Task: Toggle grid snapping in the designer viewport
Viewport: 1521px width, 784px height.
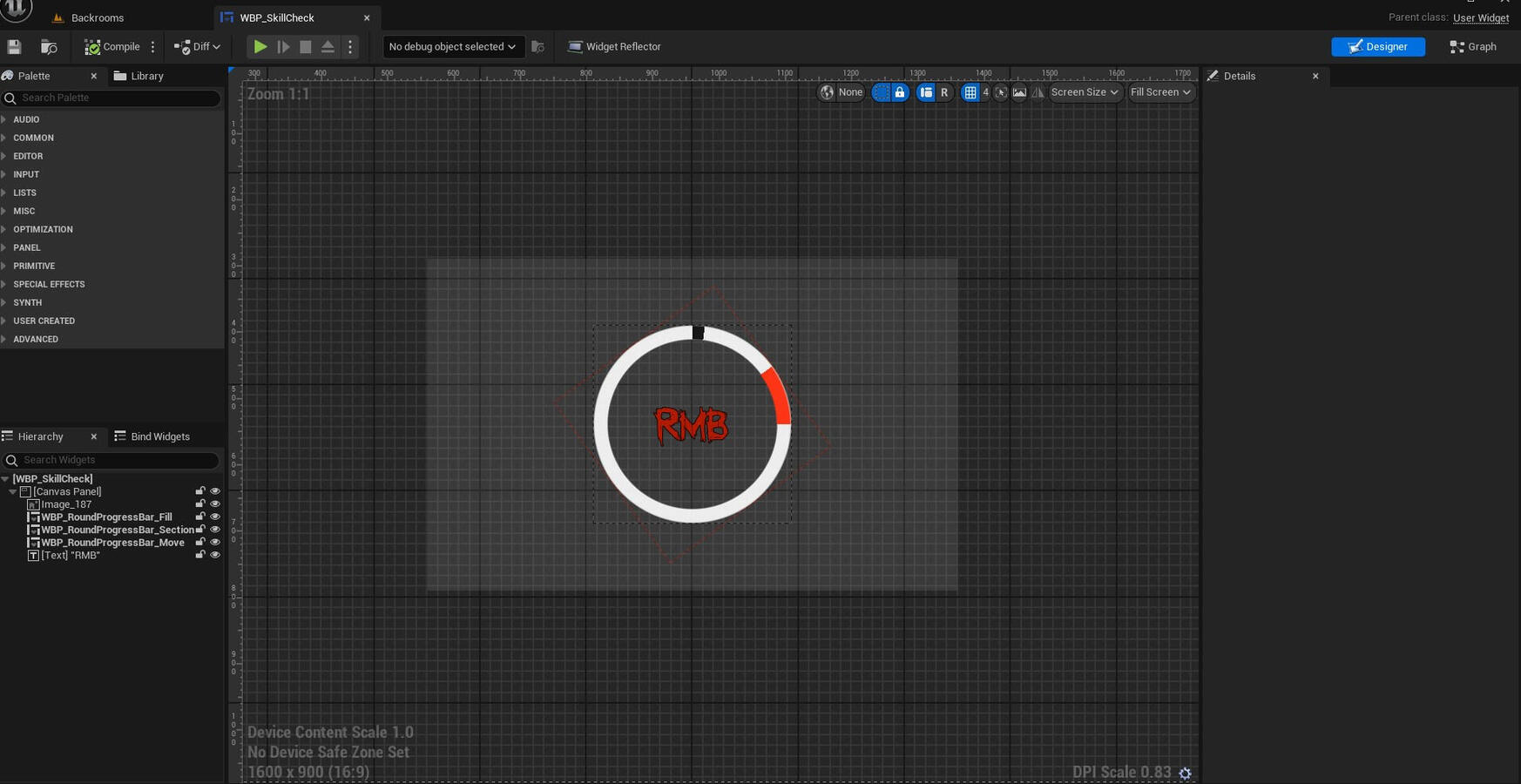Action: pyautogui.click(x=970, y=92)
